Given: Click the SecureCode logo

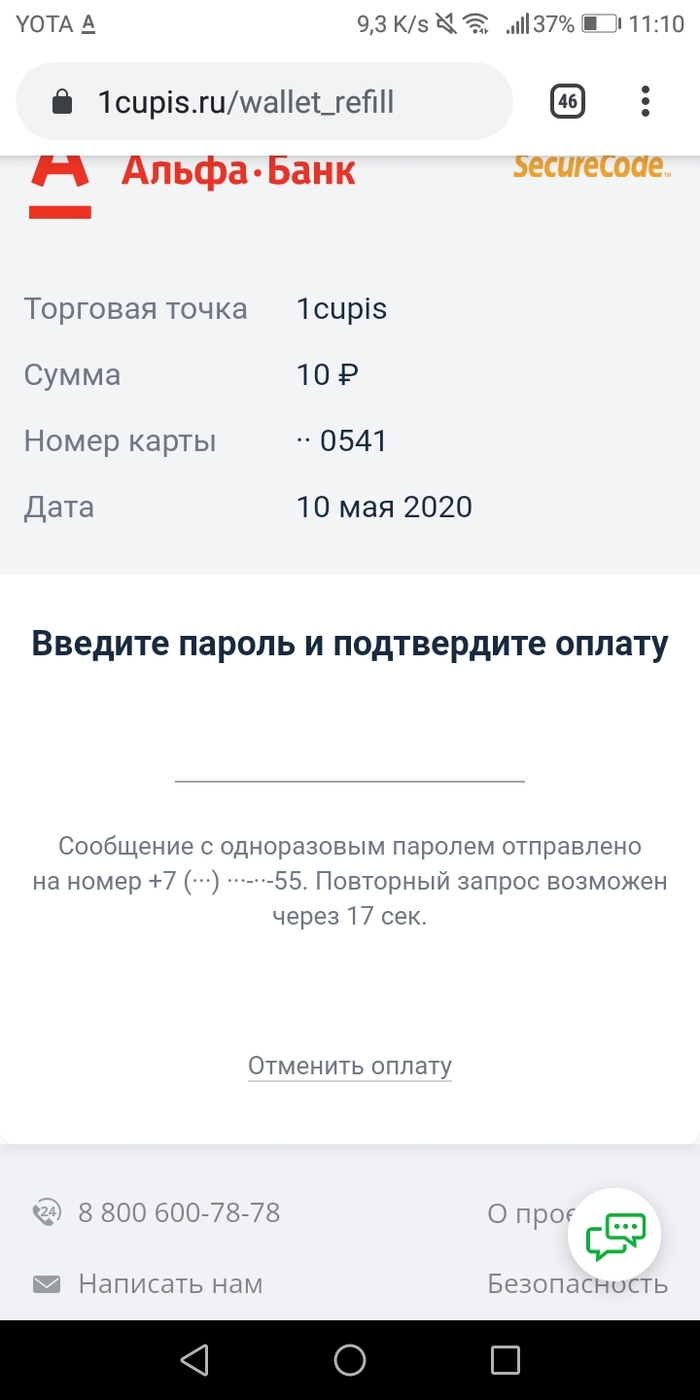Looking at the screenshot, I should [590, 165].
